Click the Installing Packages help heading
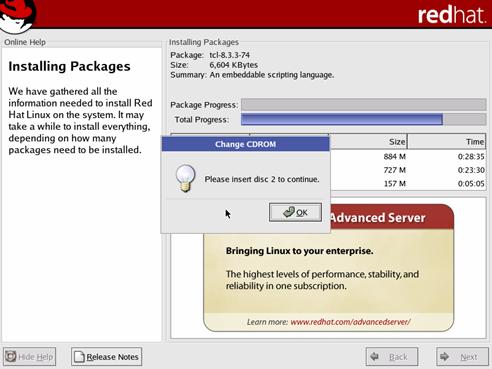This screenshot has height=369, width=492. point(69,66)
